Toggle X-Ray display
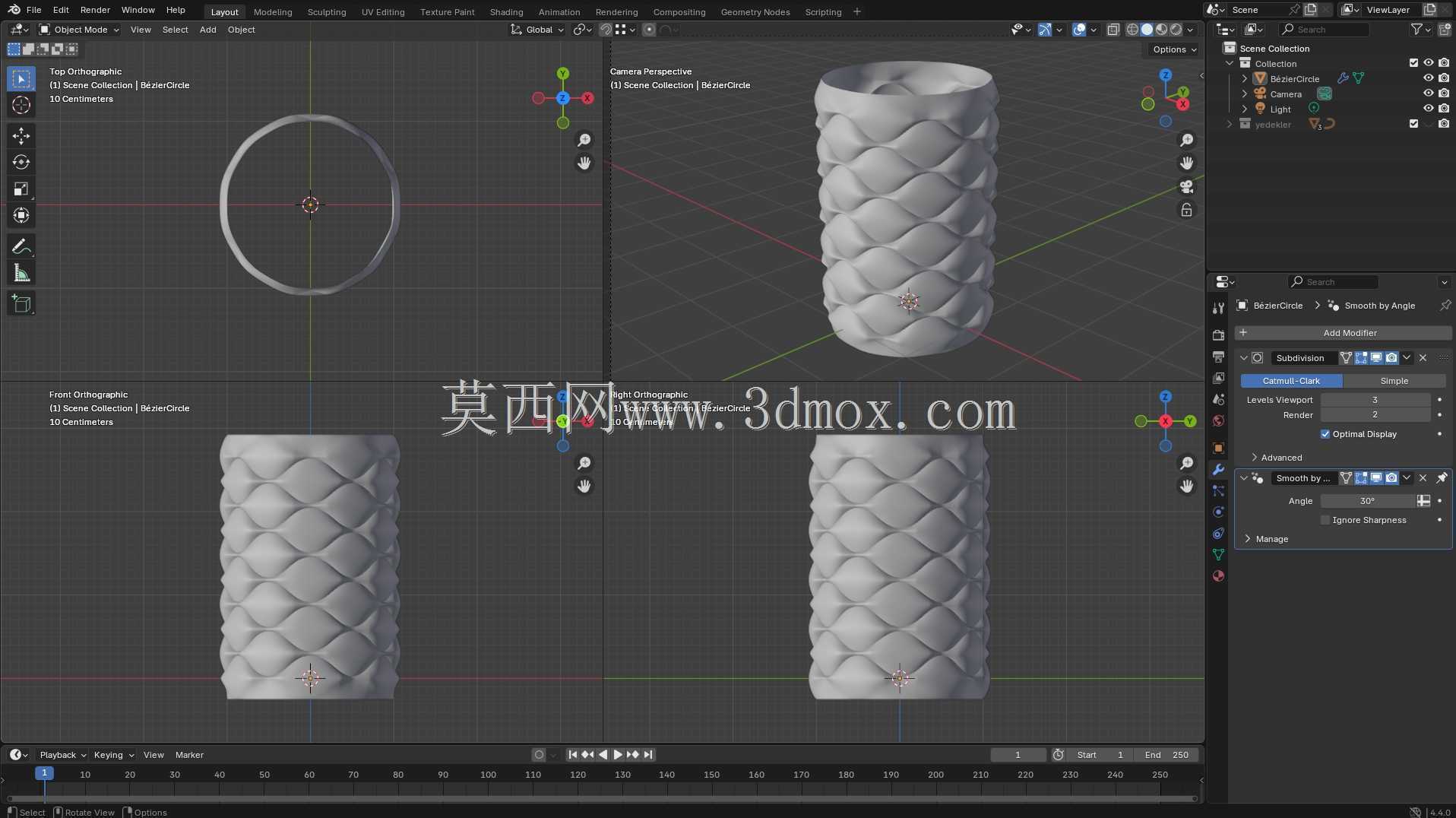The width and height of the screenshot is (1456, 818). coord(1113,30)
